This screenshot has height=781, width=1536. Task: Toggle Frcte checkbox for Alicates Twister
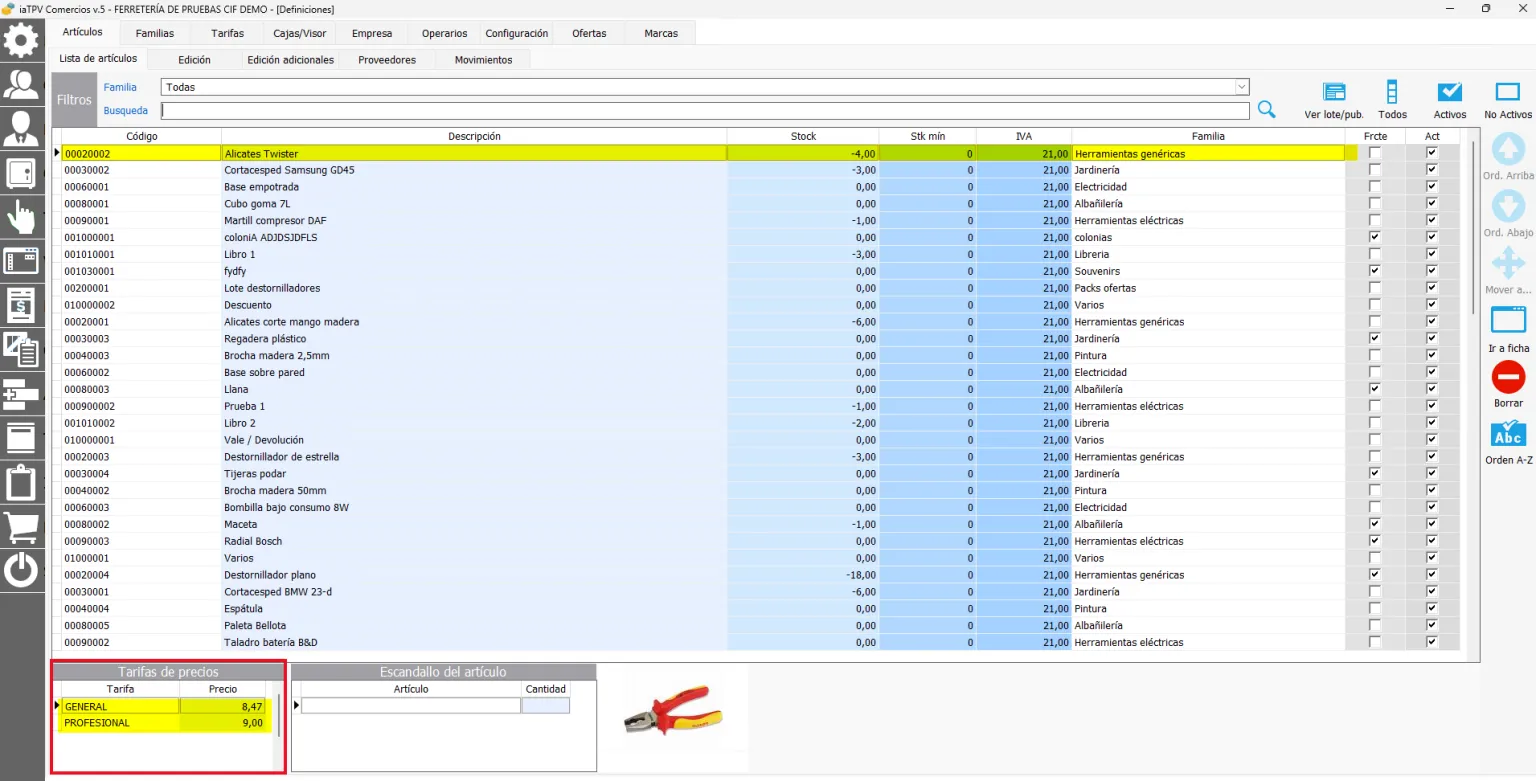coord(1375,153)
